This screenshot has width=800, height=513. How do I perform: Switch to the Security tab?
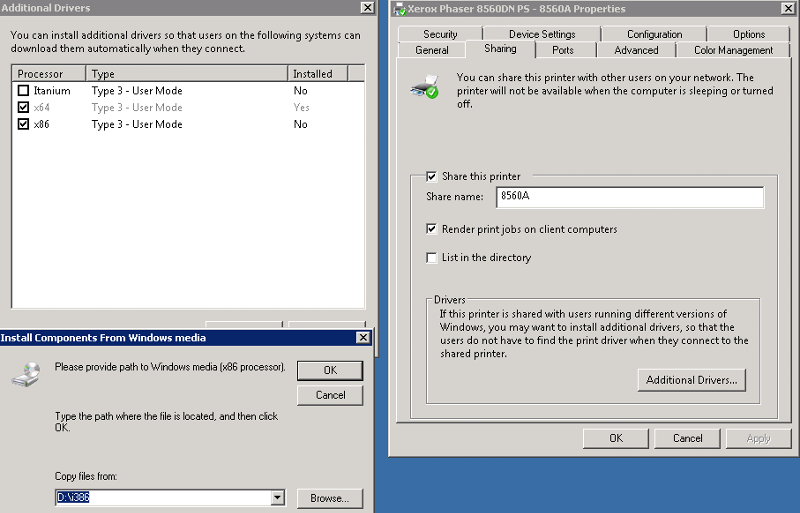click(x=440, y=34)
